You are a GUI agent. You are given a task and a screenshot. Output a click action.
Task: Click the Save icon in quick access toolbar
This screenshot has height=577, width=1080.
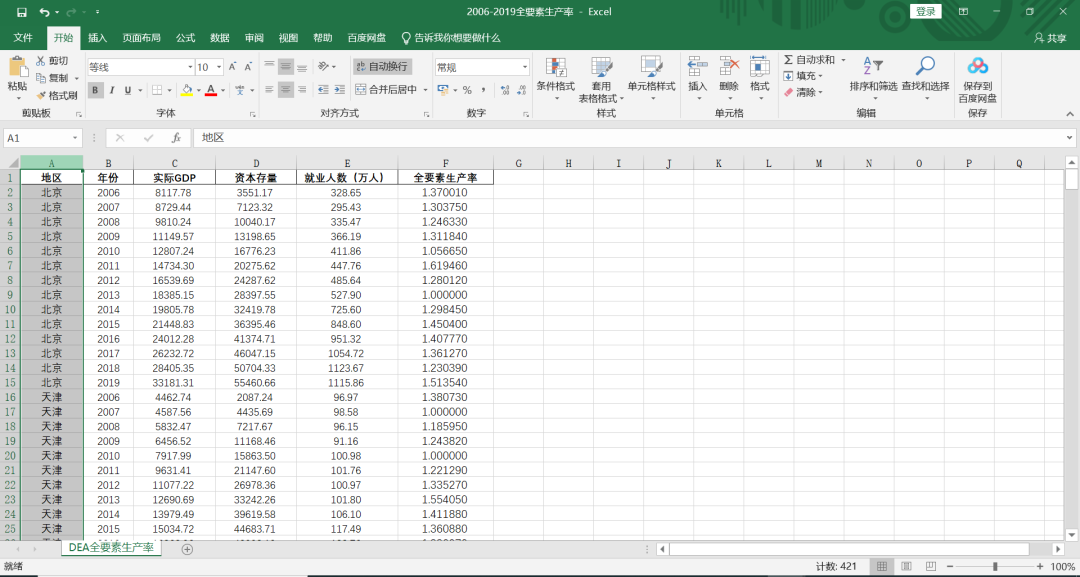(x=21, y=12)
